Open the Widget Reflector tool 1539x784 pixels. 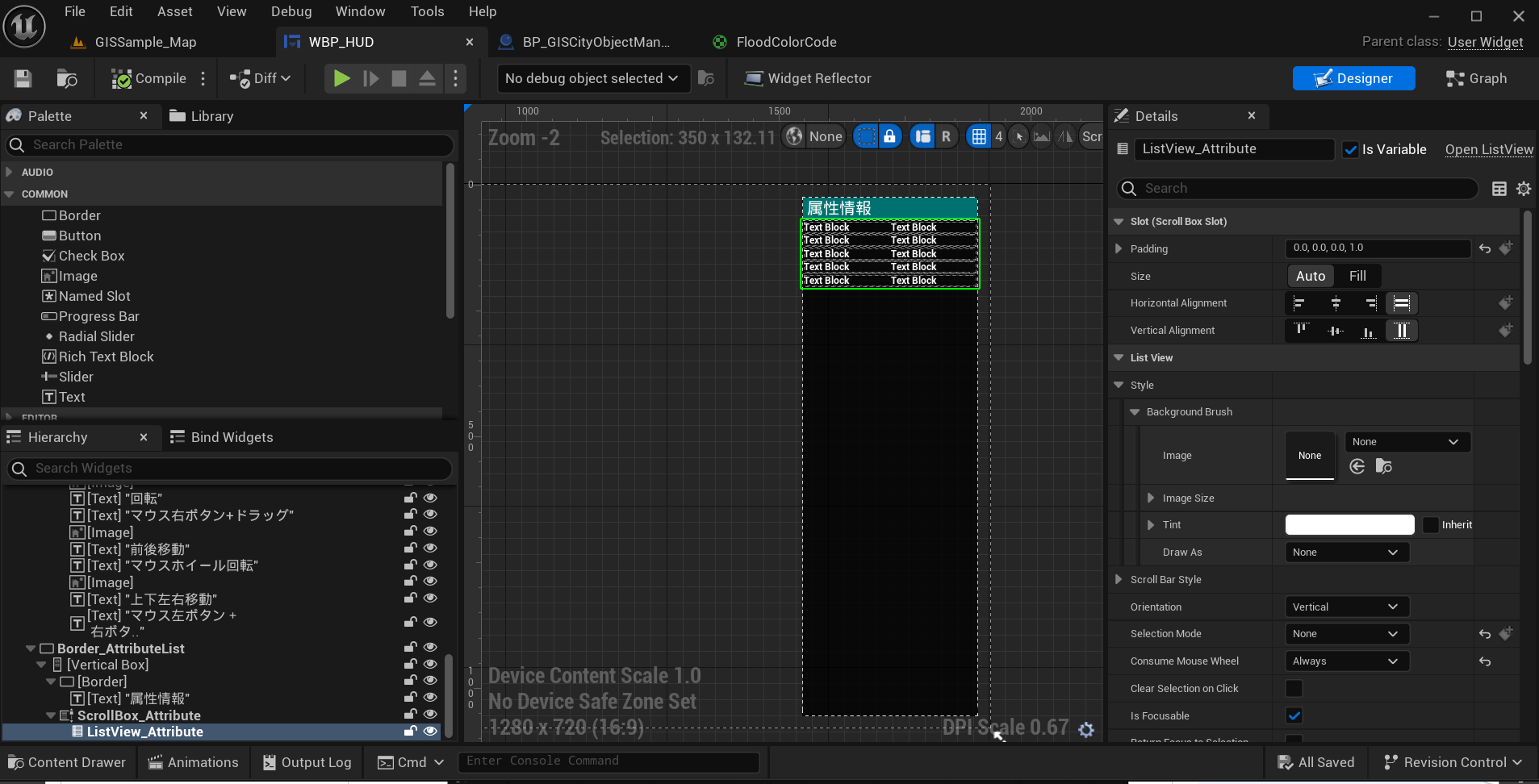808,78
